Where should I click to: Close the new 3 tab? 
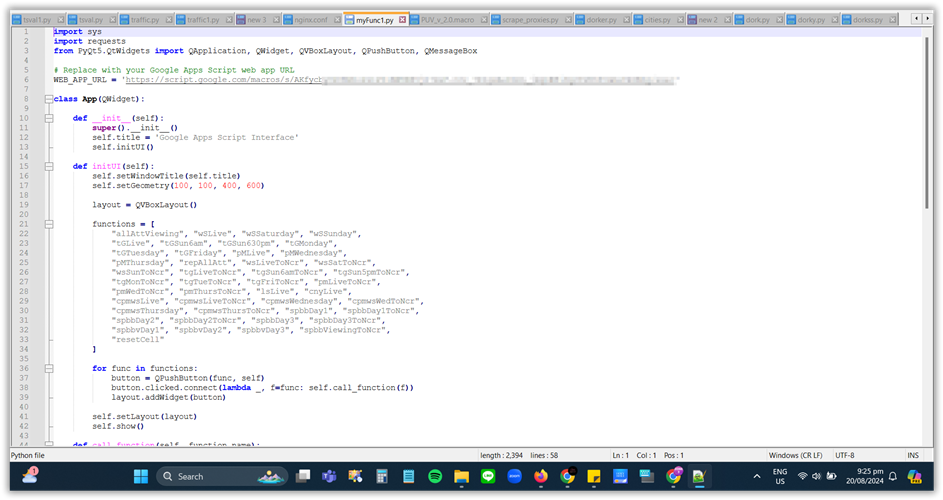(x=276, y=20)
